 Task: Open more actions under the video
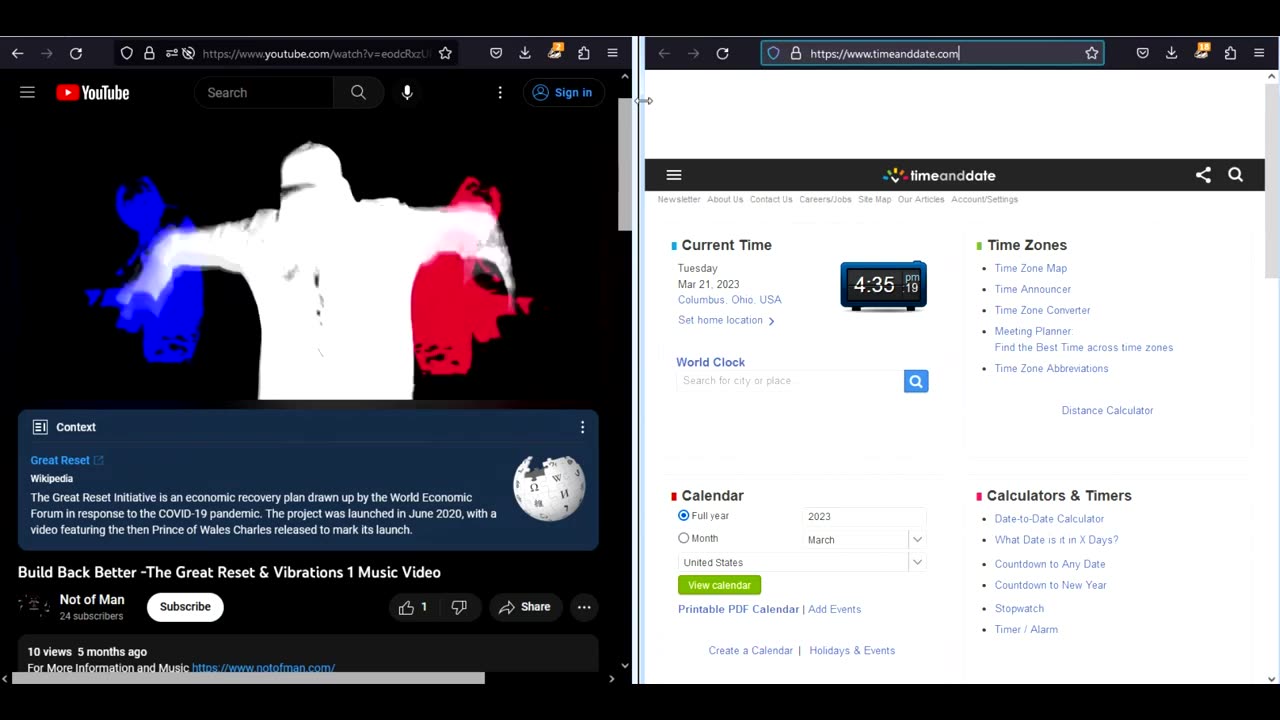584,607
